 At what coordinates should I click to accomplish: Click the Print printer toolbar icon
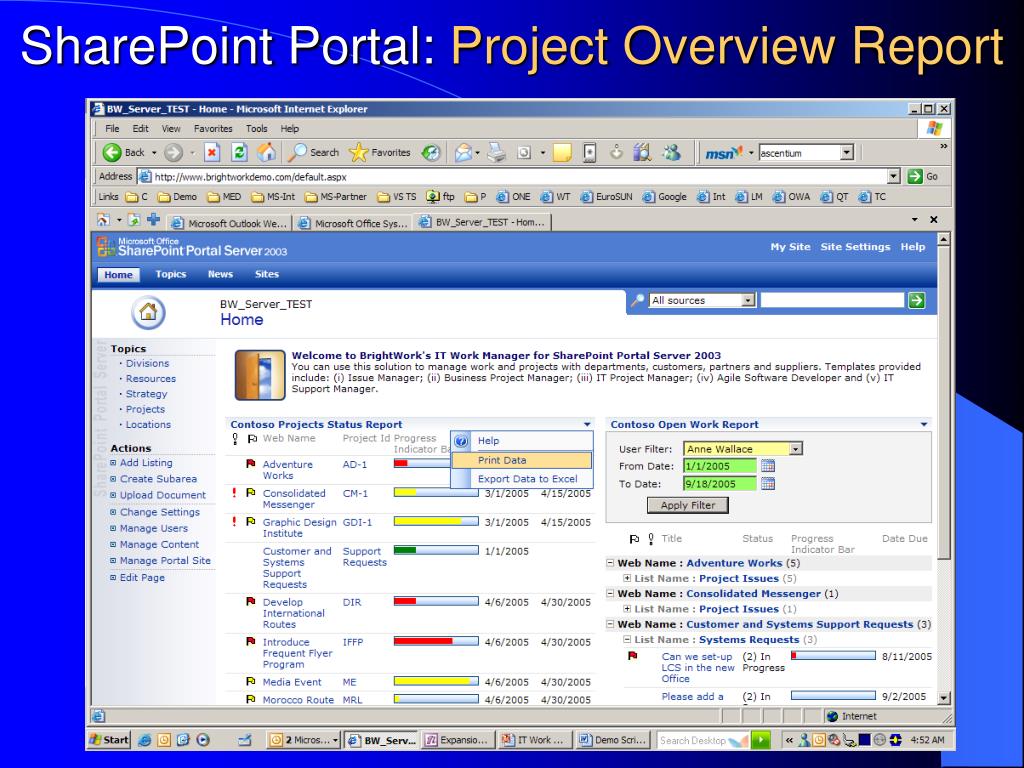click(496, 153)
